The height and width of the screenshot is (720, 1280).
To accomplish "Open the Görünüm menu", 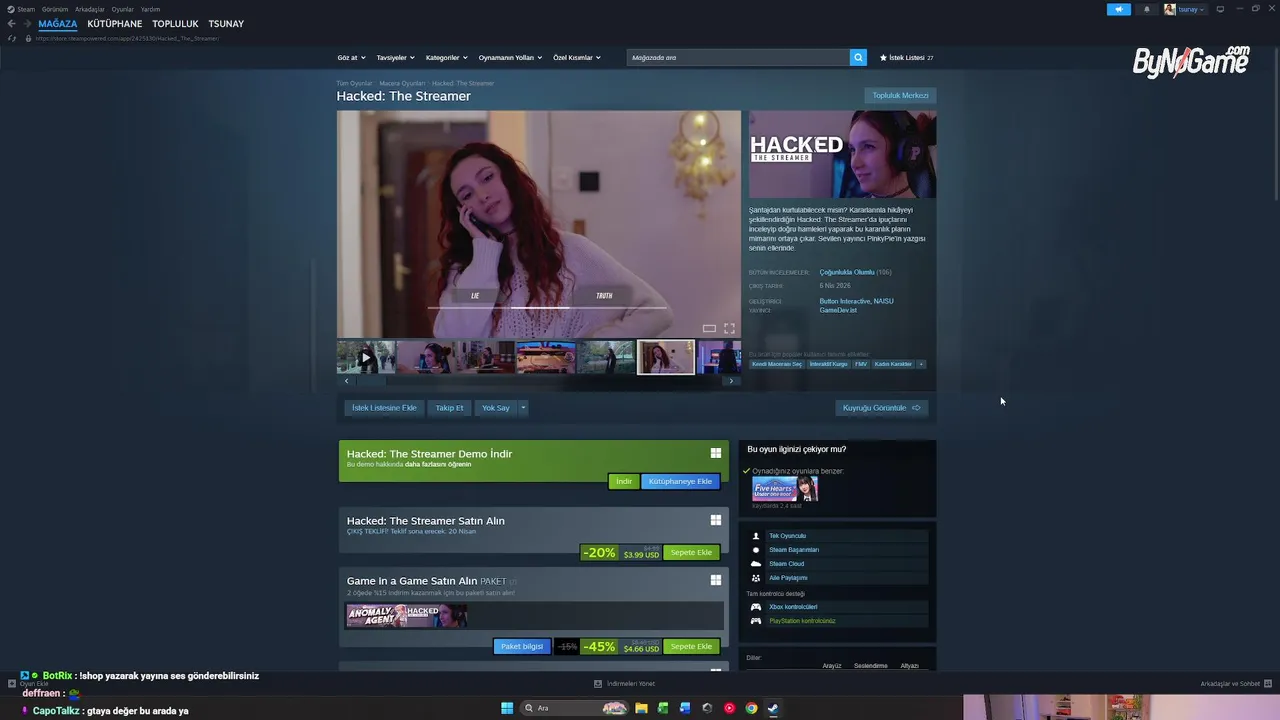I will tap(55, 9).
